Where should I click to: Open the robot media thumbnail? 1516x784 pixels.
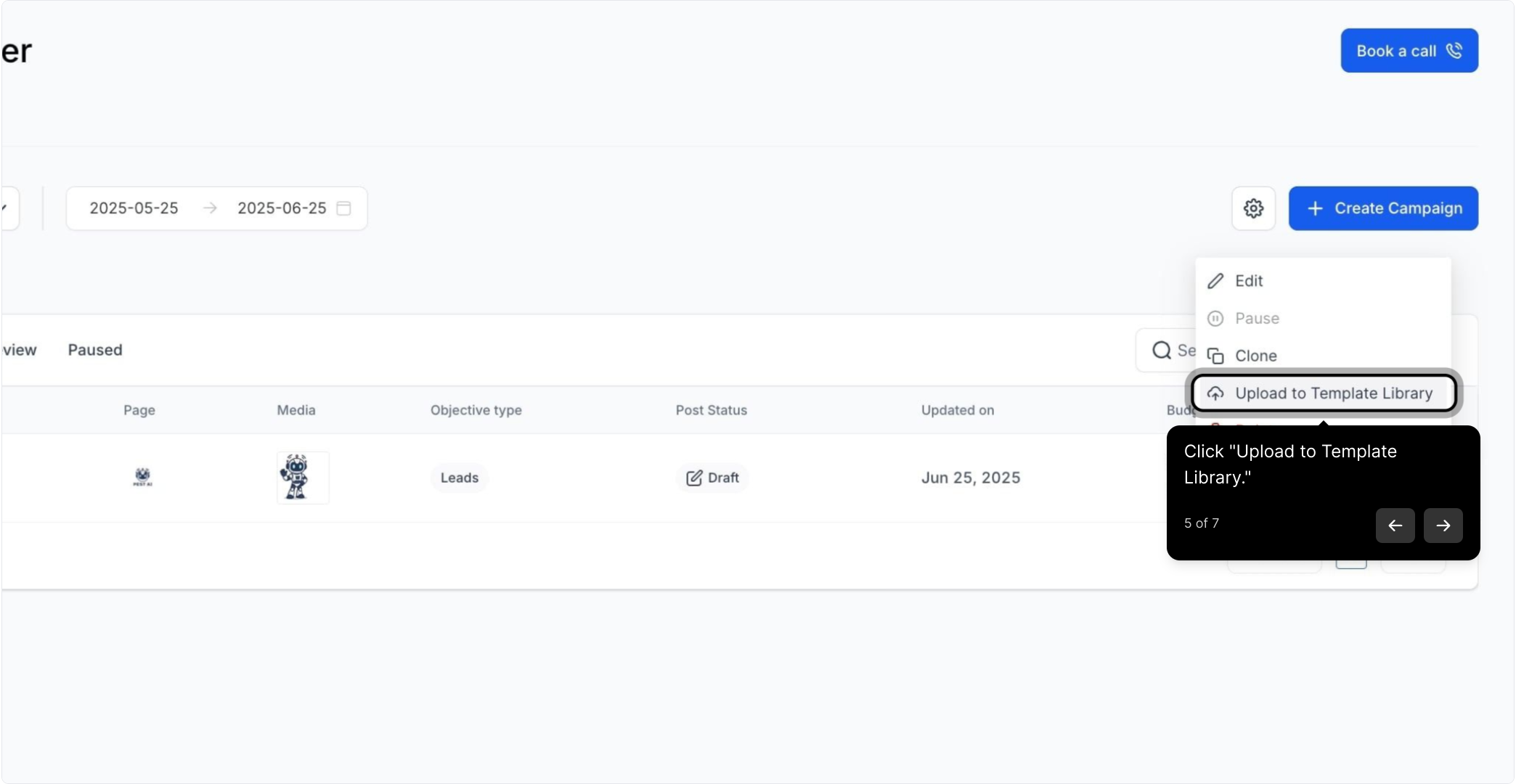coord(303,478)
